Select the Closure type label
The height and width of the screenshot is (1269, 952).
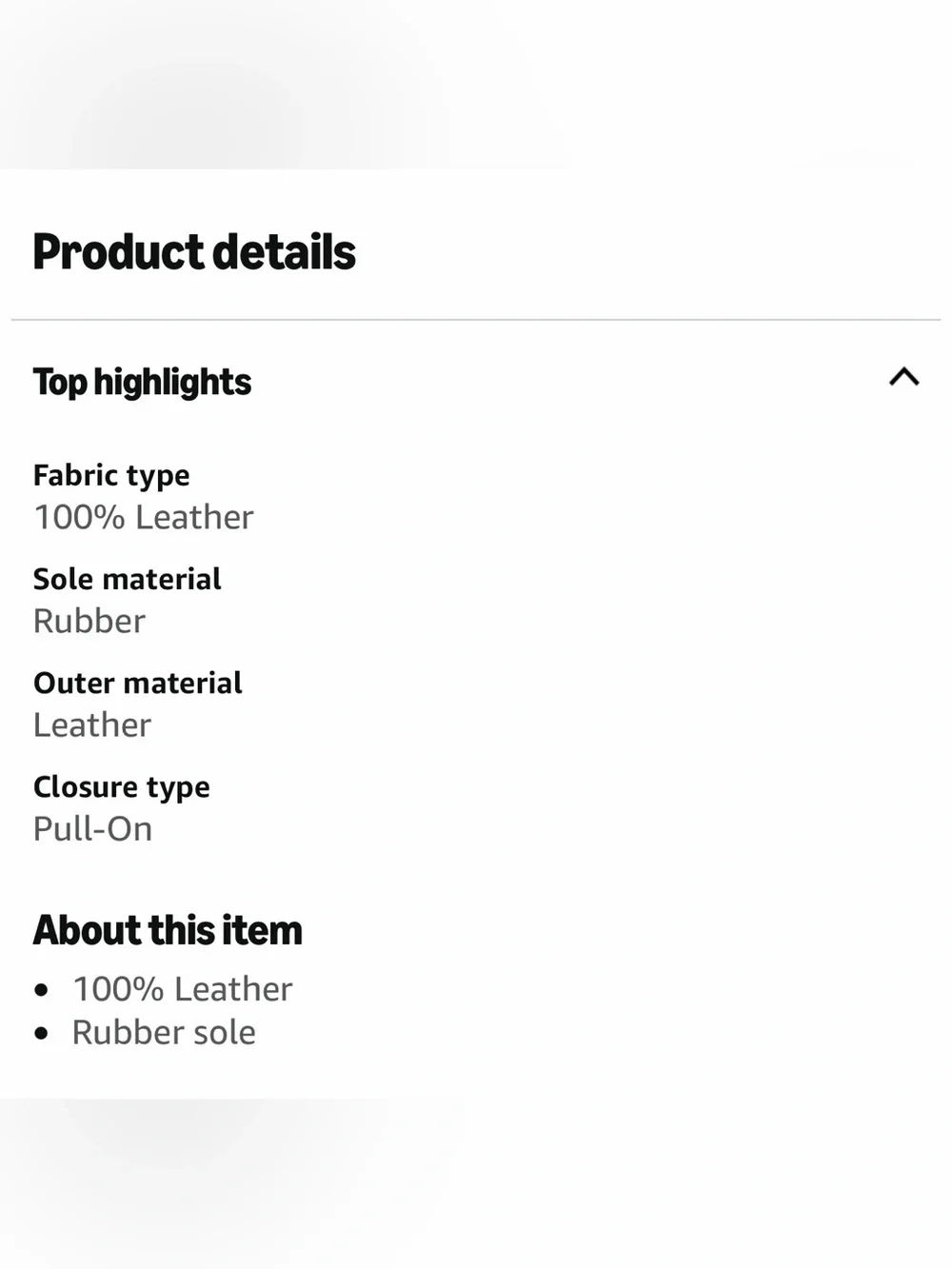(x=122, y=787)
